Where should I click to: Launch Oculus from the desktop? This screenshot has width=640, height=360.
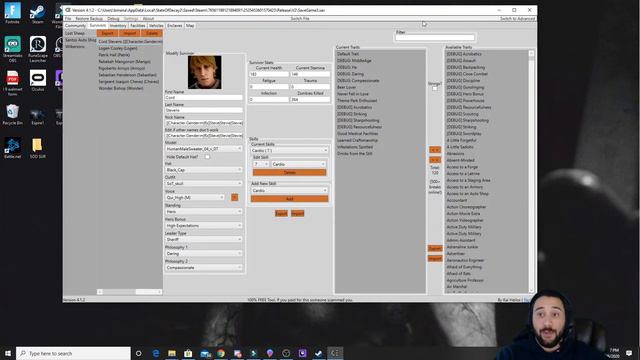38,81
